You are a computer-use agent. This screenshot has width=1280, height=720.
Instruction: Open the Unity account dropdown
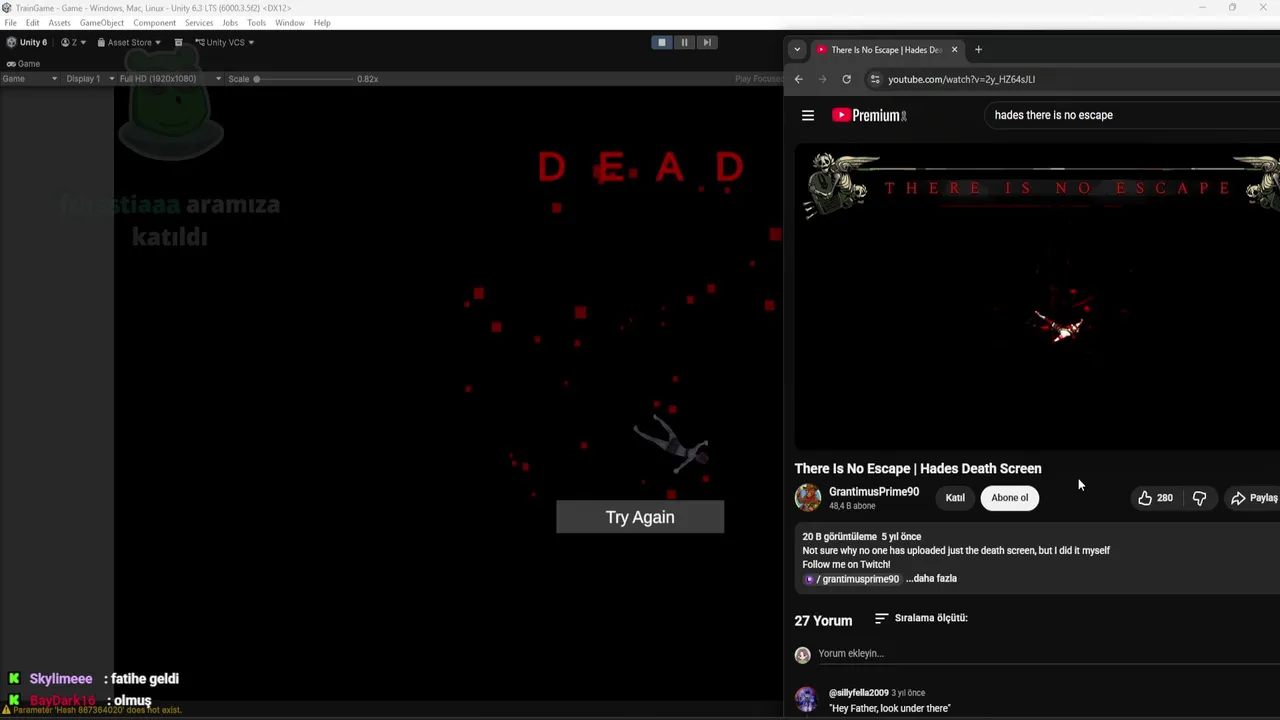click(73, 42)
